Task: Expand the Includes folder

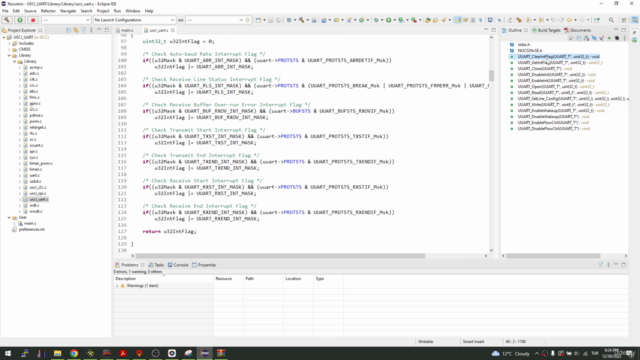Action: click(9, 43)
